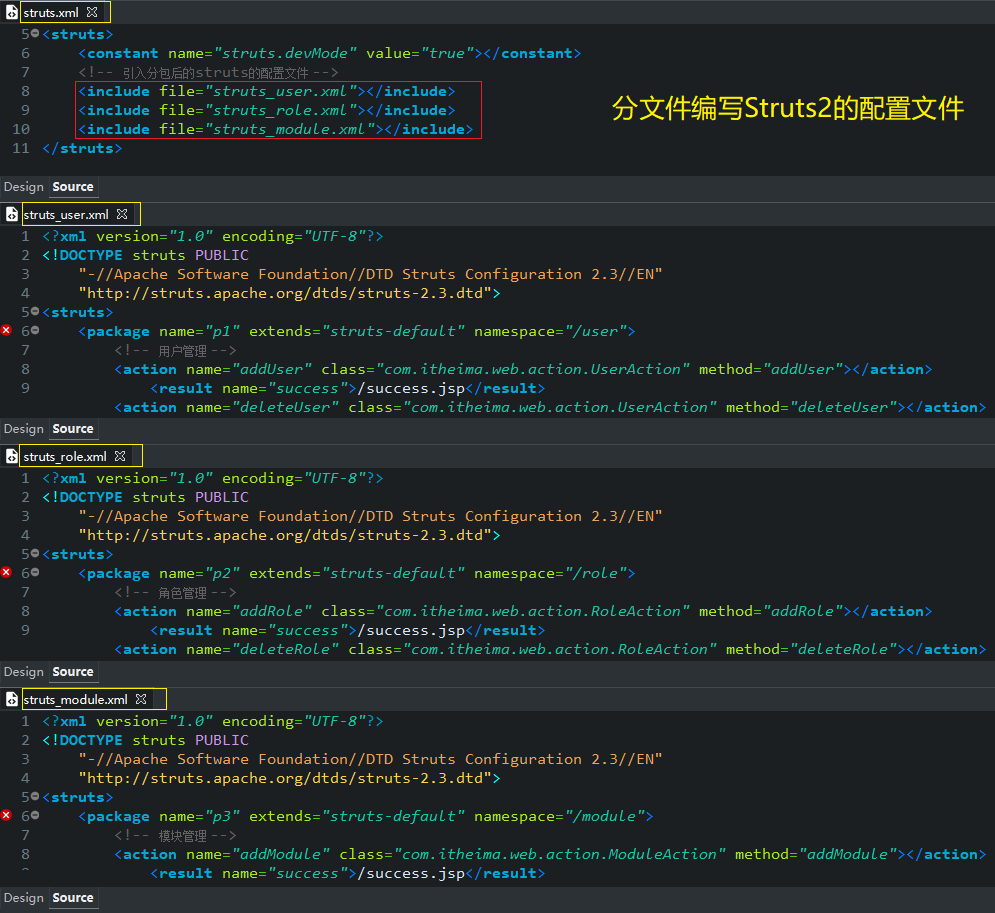This screenshot has width=995, height=913.
Task: Click the action name="addModule" line
Action: pyautogui.click(x=550, y=855)
